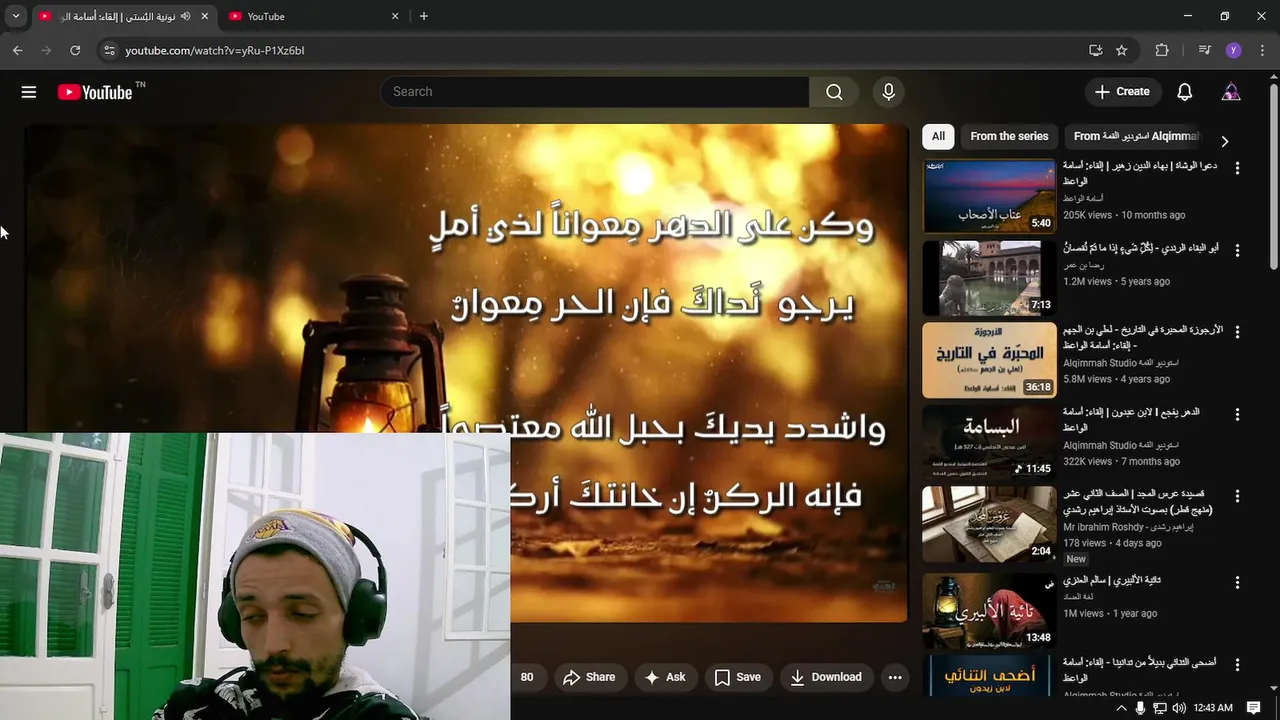The width and height of the screenshot is (1280, 720).
Task: Mute the playing tab via speaker icon
Action: click(185, 16)
